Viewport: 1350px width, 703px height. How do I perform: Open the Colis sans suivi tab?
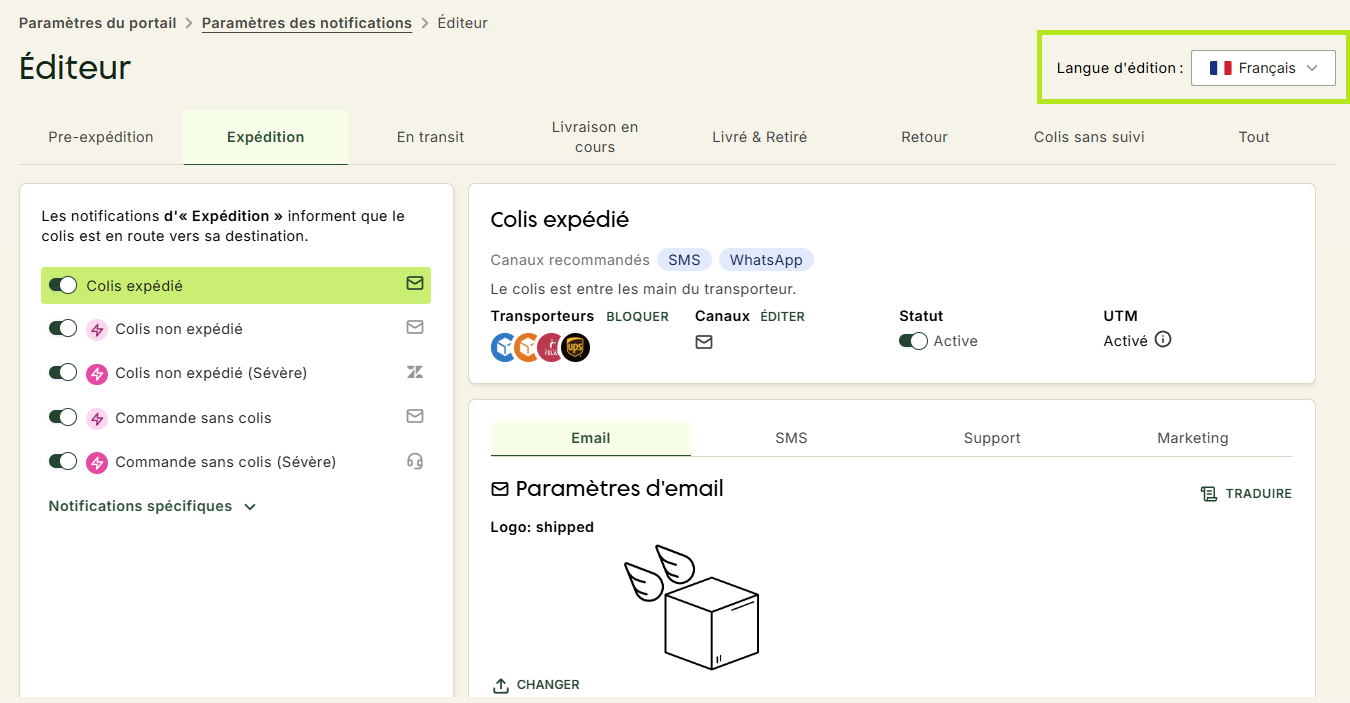1089,137
